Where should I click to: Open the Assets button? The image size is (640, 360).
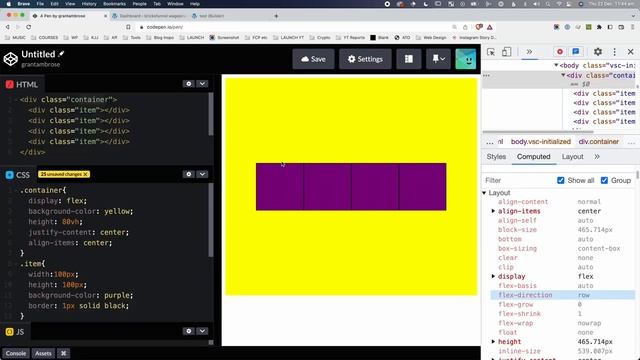[43, 353]
